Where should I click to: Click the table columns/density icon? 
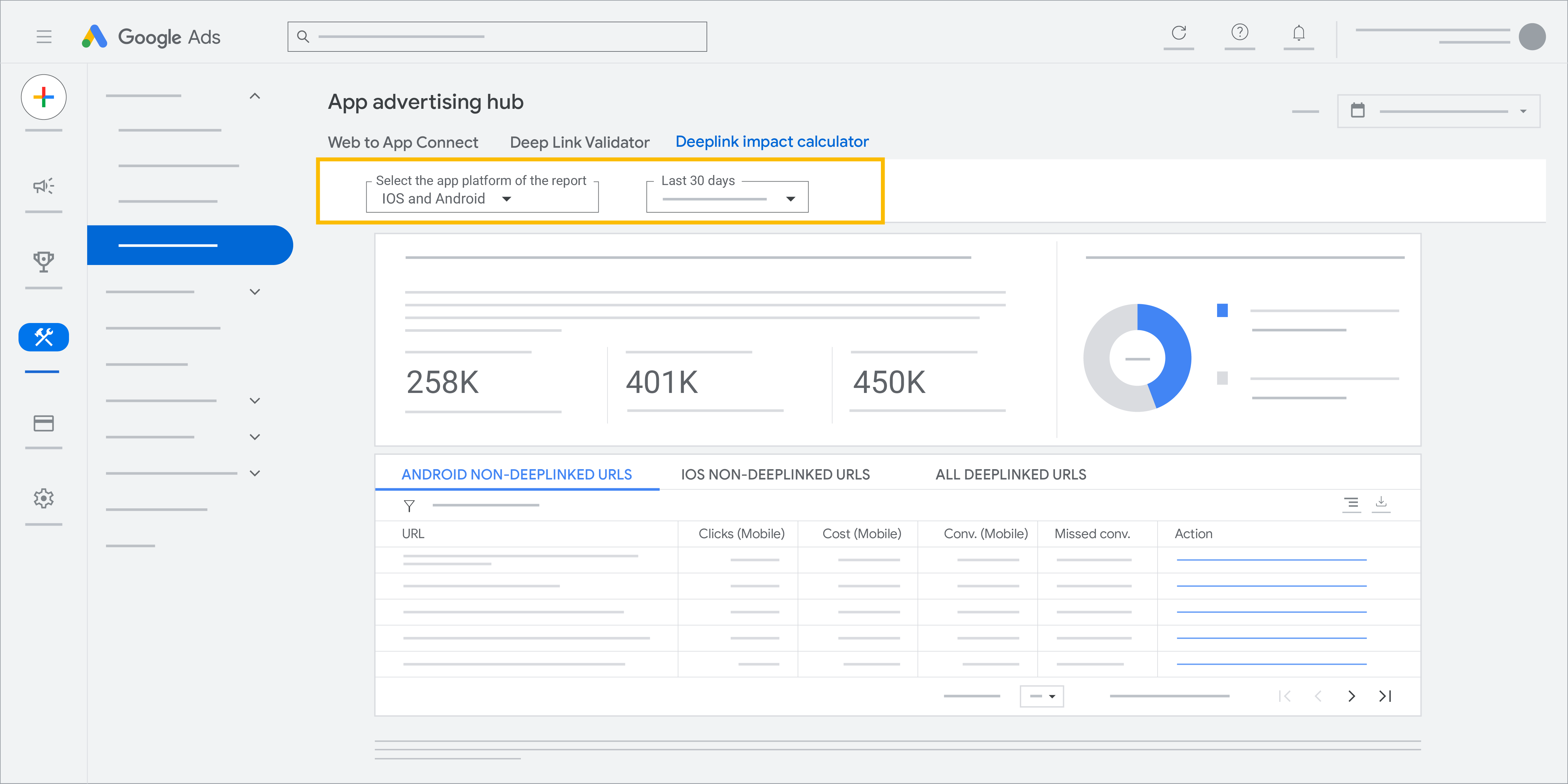(x=1351, y=503)
